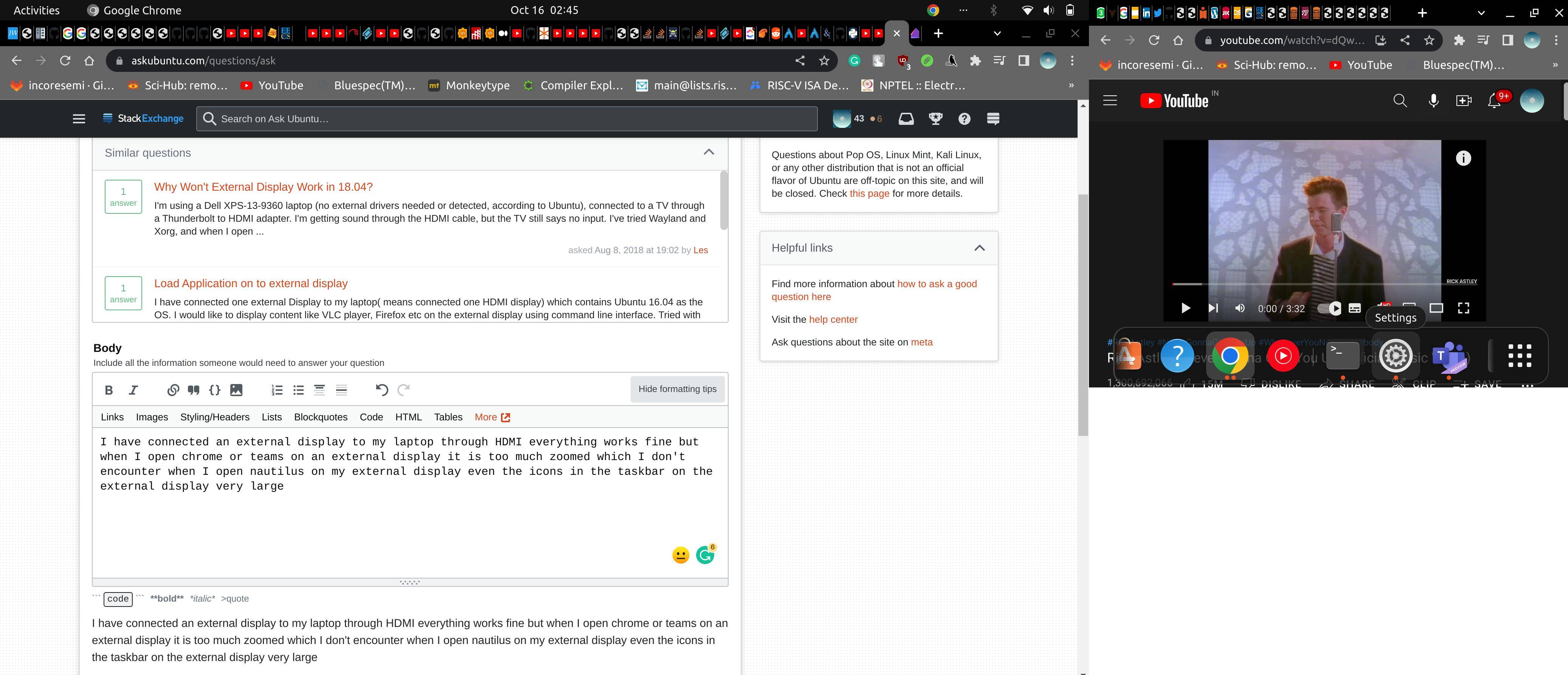Switch to the Tables formatting tab

pyautogui.click(x=447, y=417)
